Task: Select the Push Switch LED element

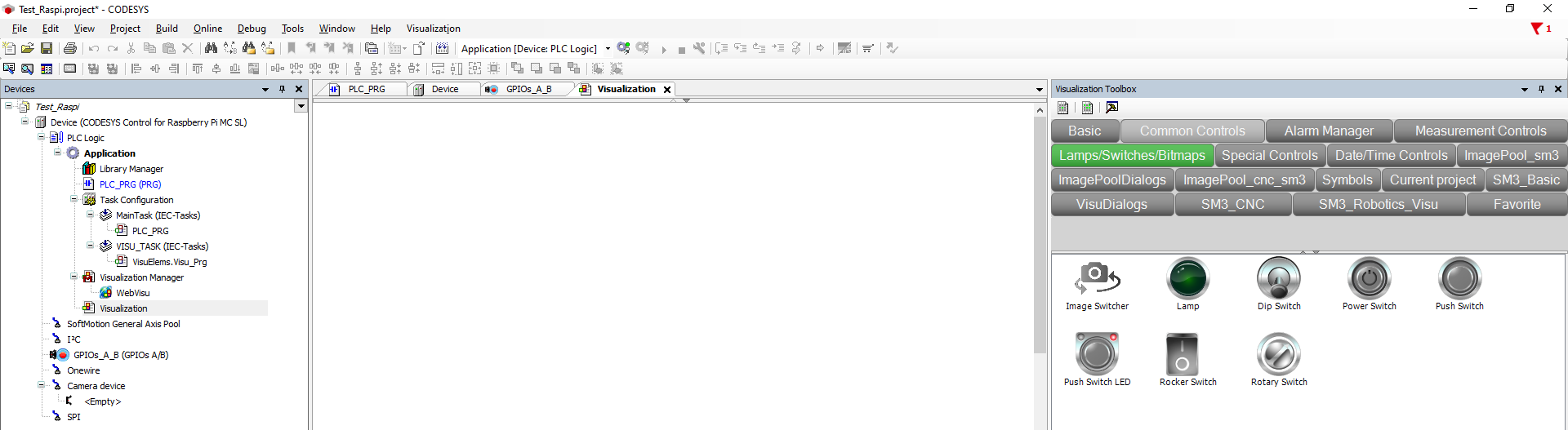Action: pyautogui.click(x=1097, y=356)
